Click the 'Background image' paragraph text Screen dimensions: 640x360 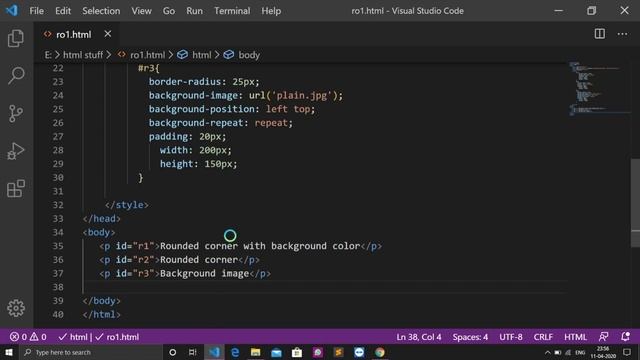(x=204, y=273)
